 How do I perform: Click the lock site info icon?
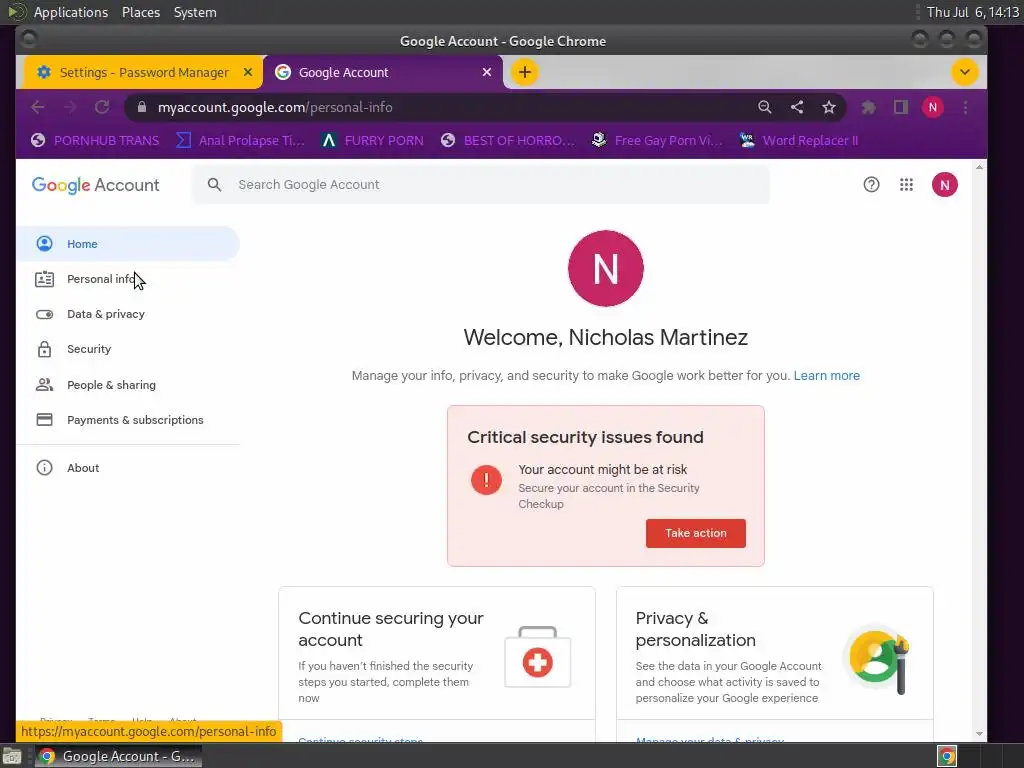142,107
